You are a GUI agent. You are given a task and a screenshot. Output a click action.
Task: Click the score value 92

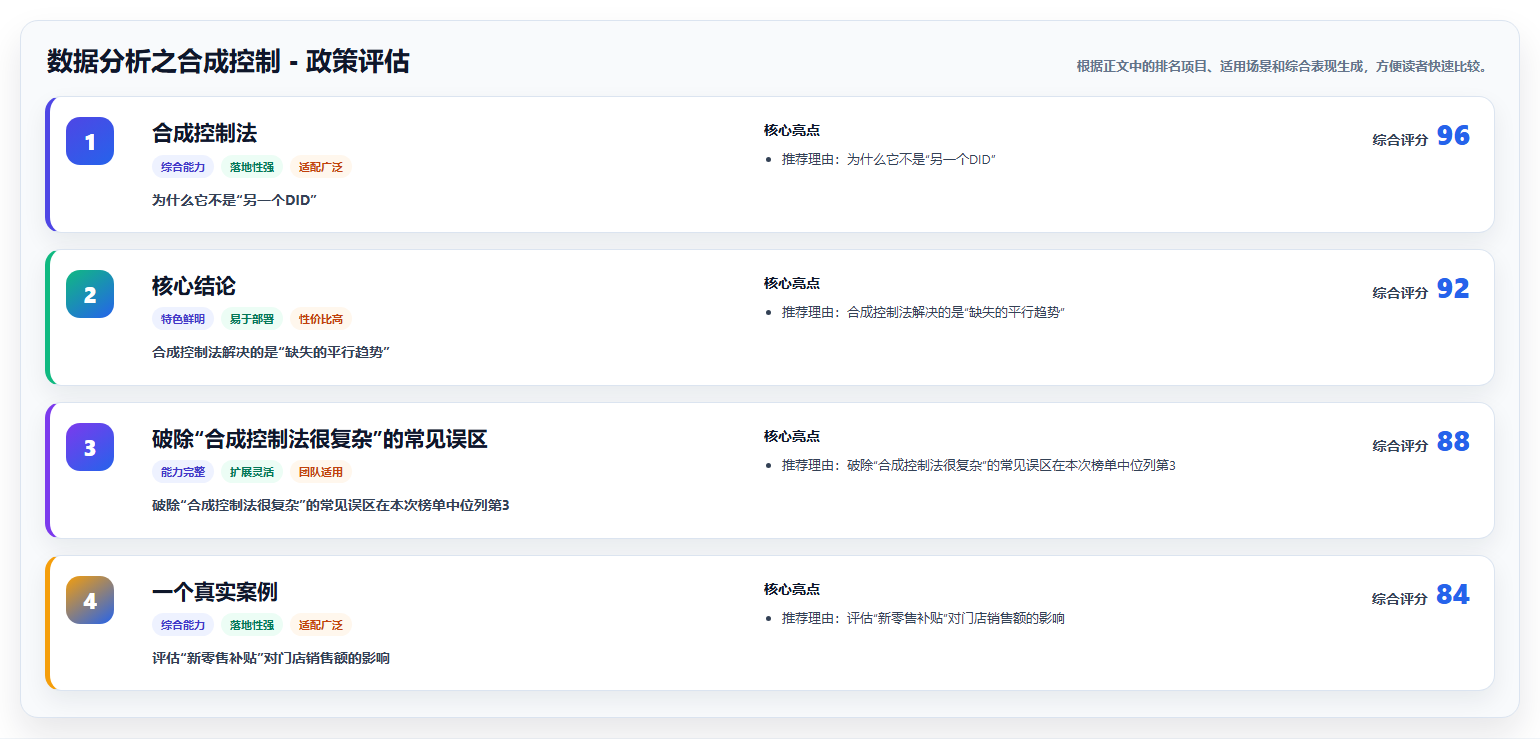click(1453, 289)
